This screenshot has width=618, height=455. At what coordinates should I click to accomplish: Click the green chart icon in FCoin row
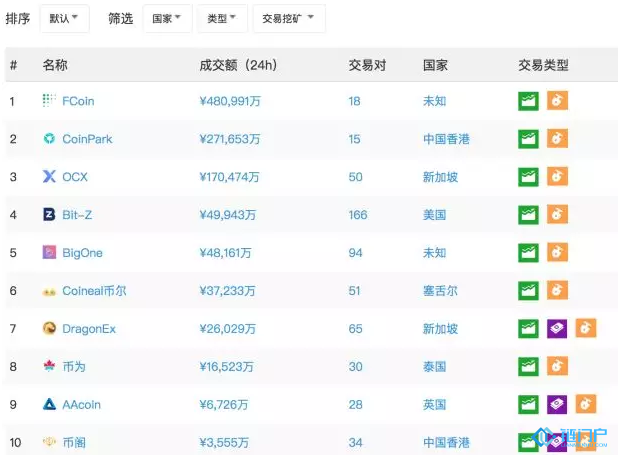tap(528, 101)
